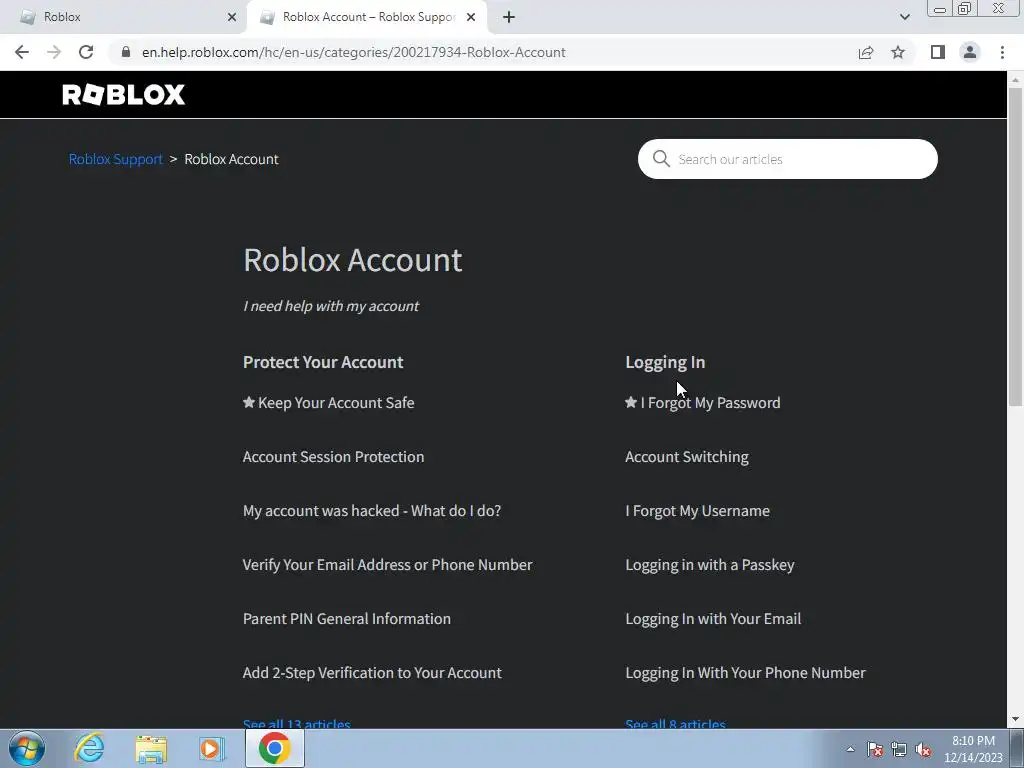Reload the page with the refresh icon

pyautogui.click(x=86, y=52)
